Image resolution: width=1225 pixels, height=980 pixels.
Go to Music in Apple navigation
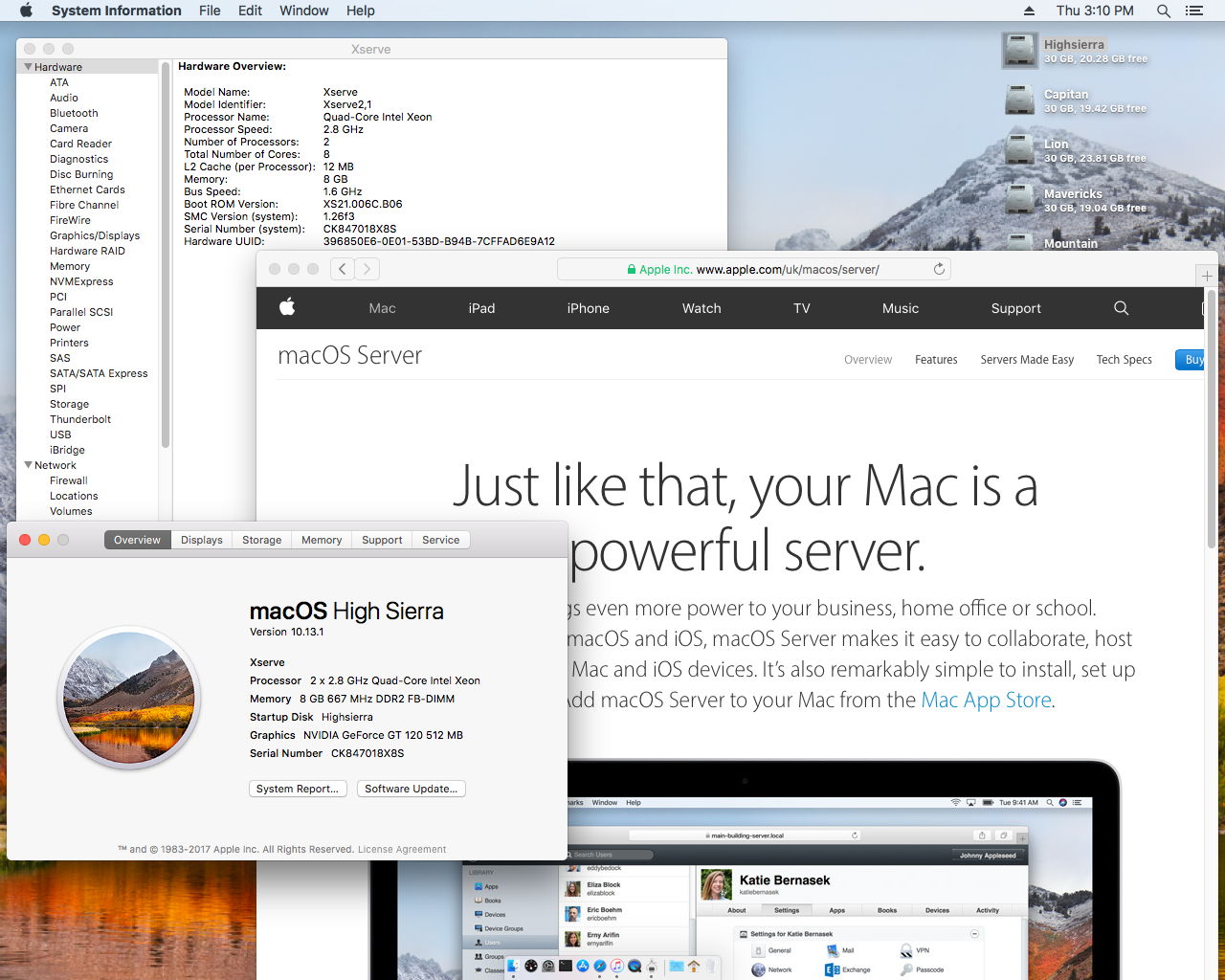pos(901,308)
